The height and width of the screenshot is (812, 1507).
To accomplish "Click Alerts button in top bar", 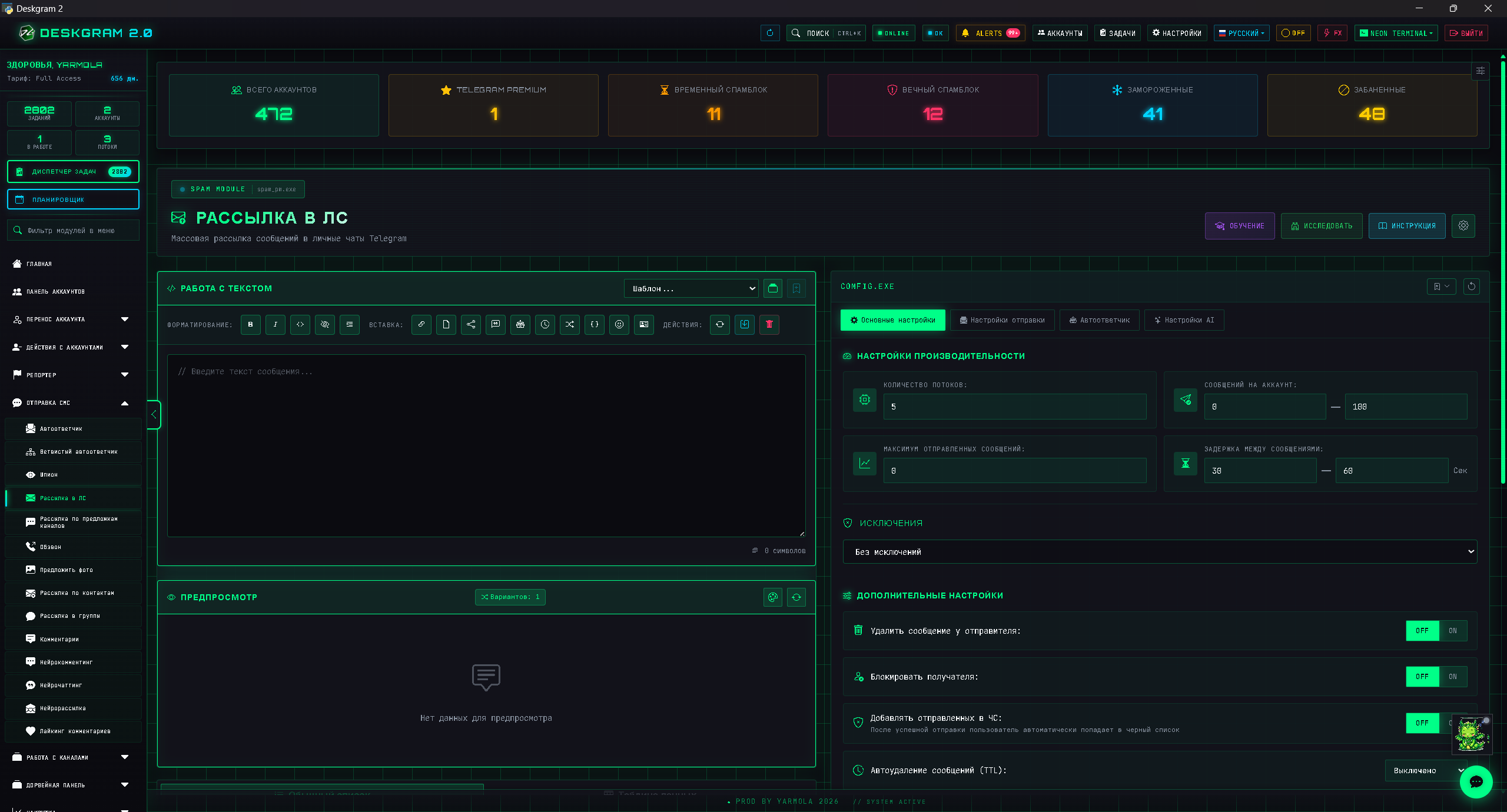I will [x=991, y=34].
